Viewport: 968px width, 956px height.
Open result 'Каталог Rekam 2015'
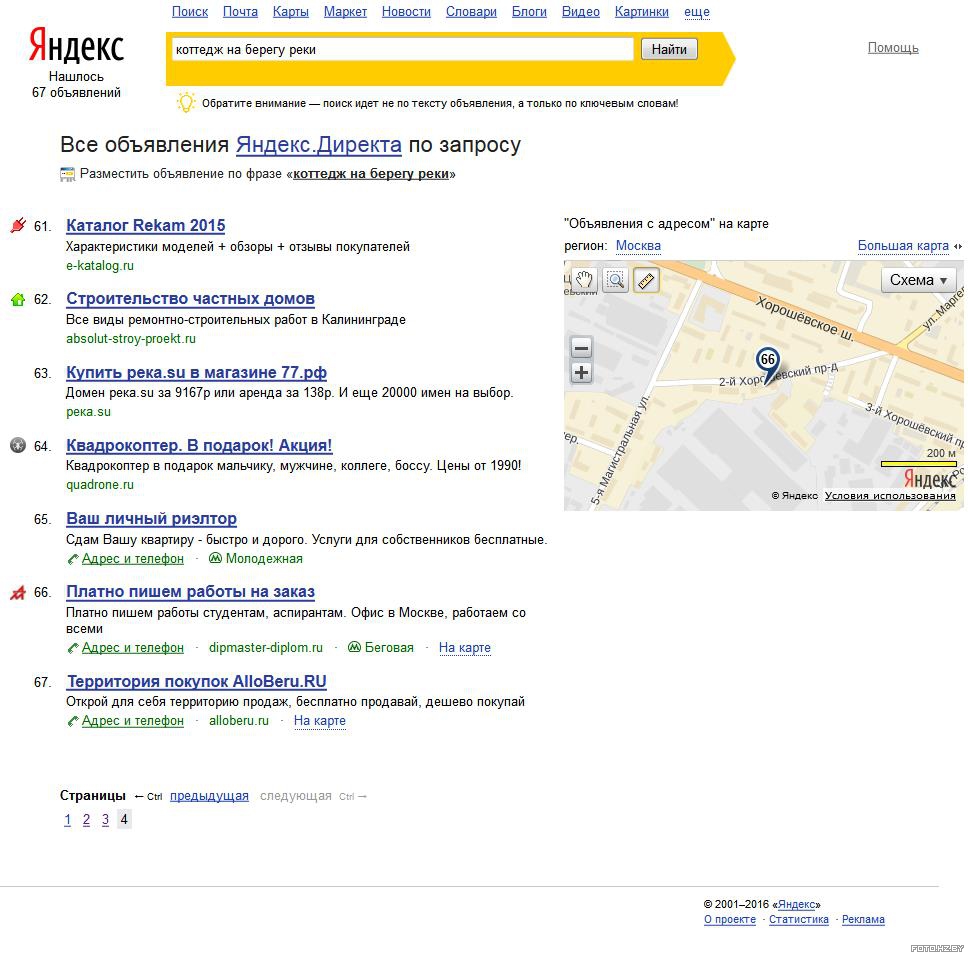[146, 225]
